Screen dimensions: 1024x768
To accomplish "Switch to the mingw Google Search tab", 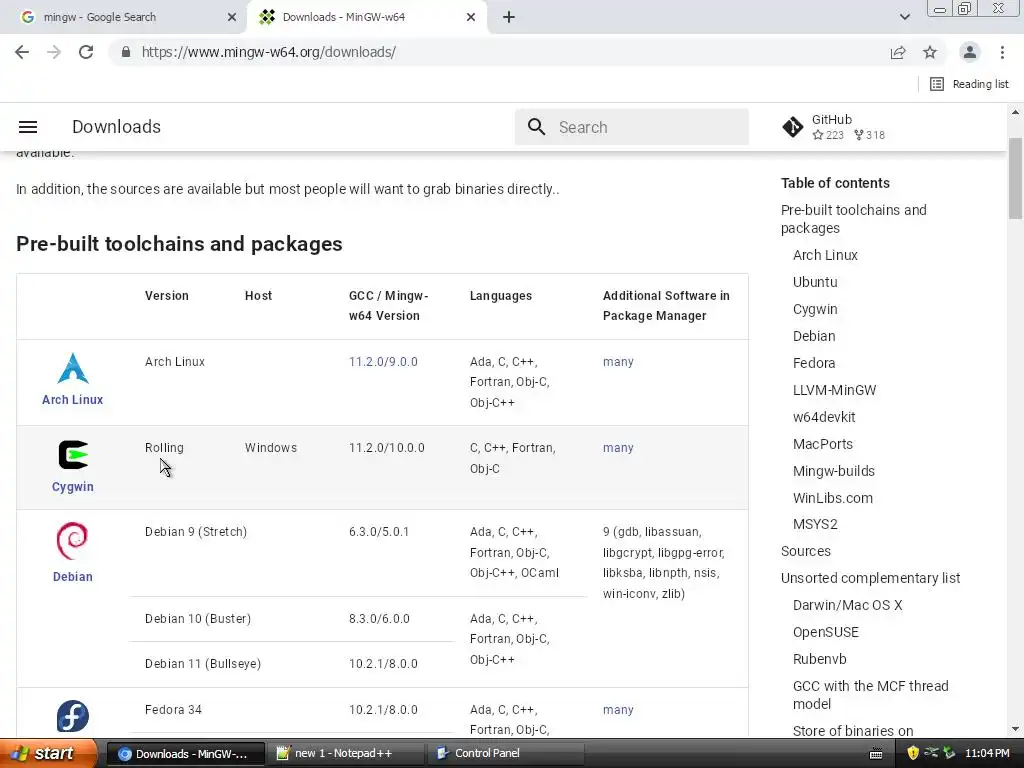I will pyautogui.click(x=124, y=17).
